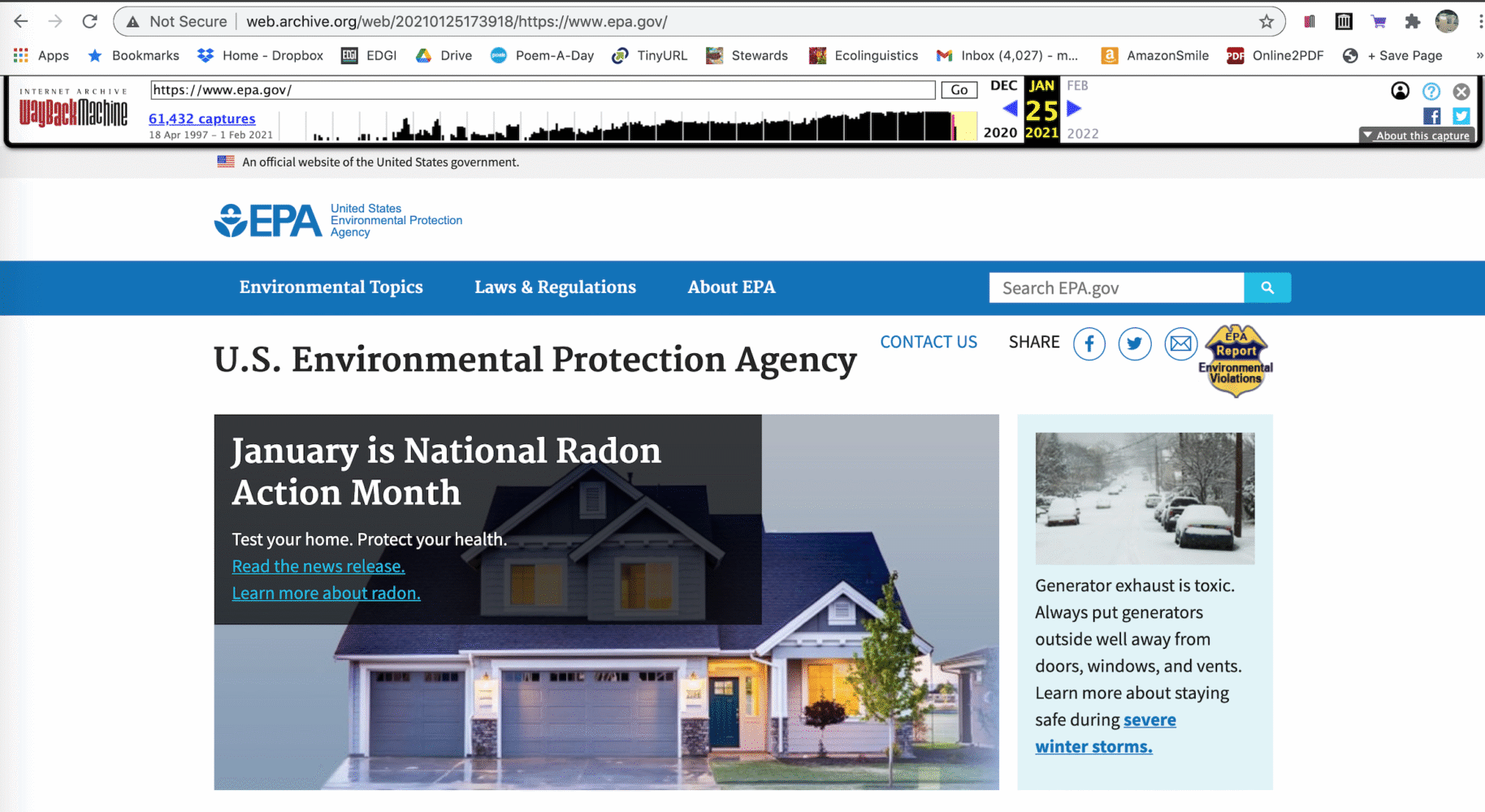
Task: Share page via Facebook circle icon
Action: (1089, 344)
